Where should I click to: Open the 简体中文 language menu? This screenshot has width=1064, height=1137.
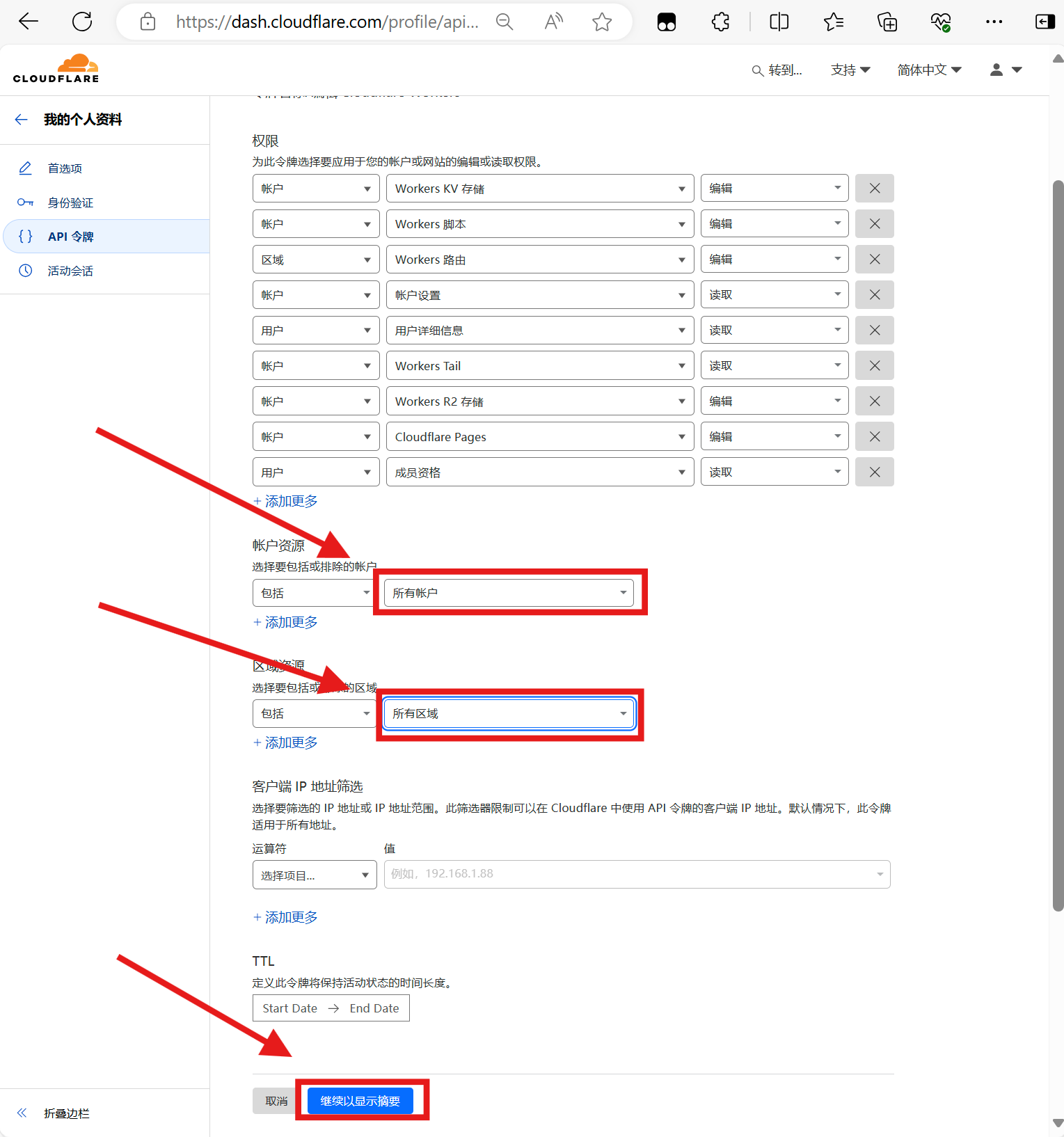point(929,70)
